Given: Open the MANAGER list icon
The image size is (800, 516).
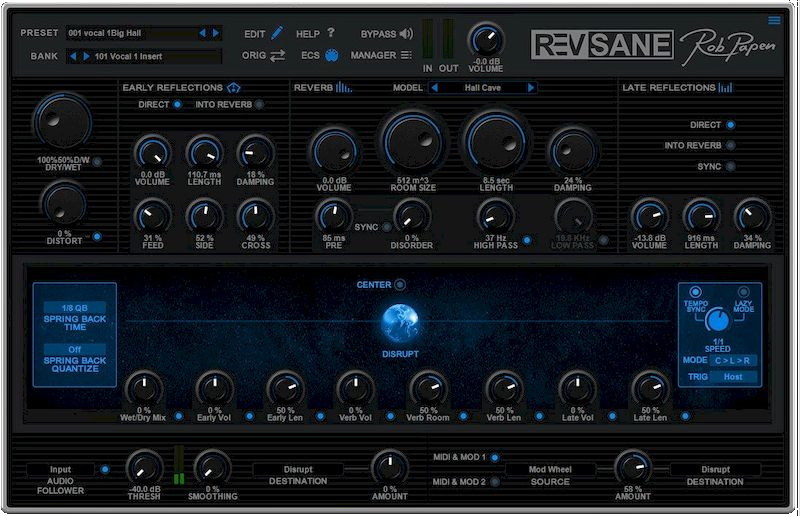Looking at the screenshot, I should pos(406,55).
